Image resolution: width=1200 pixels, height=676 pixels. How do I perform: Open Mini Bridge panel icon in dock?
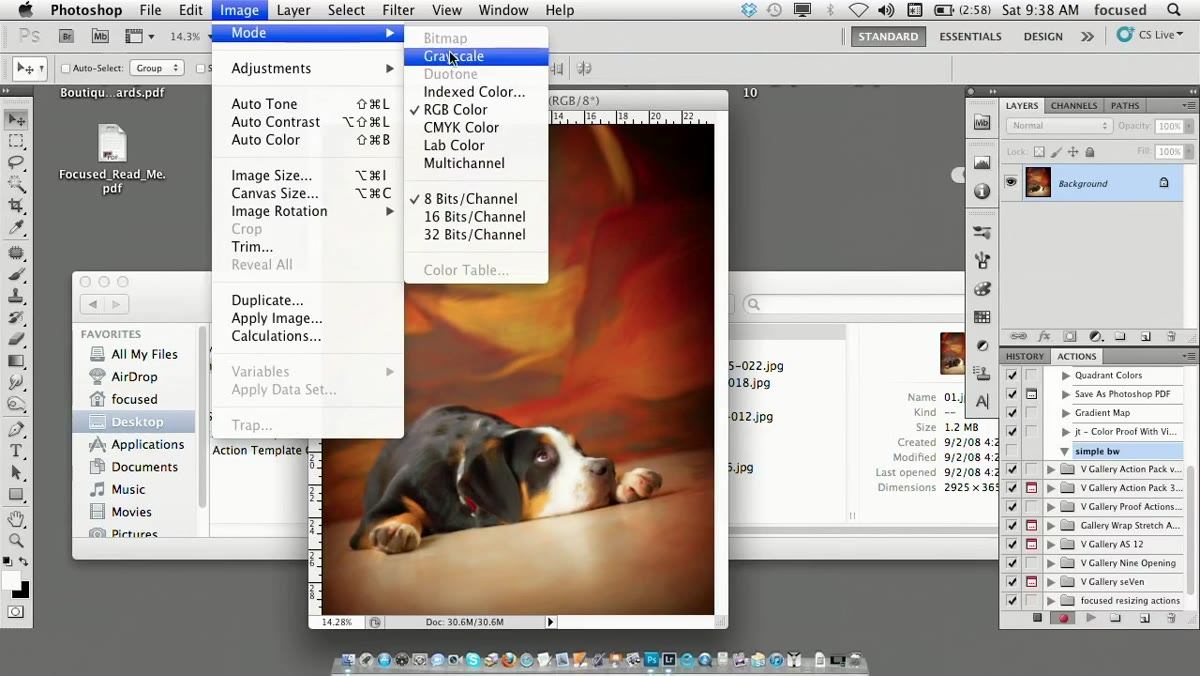(982, 122)
